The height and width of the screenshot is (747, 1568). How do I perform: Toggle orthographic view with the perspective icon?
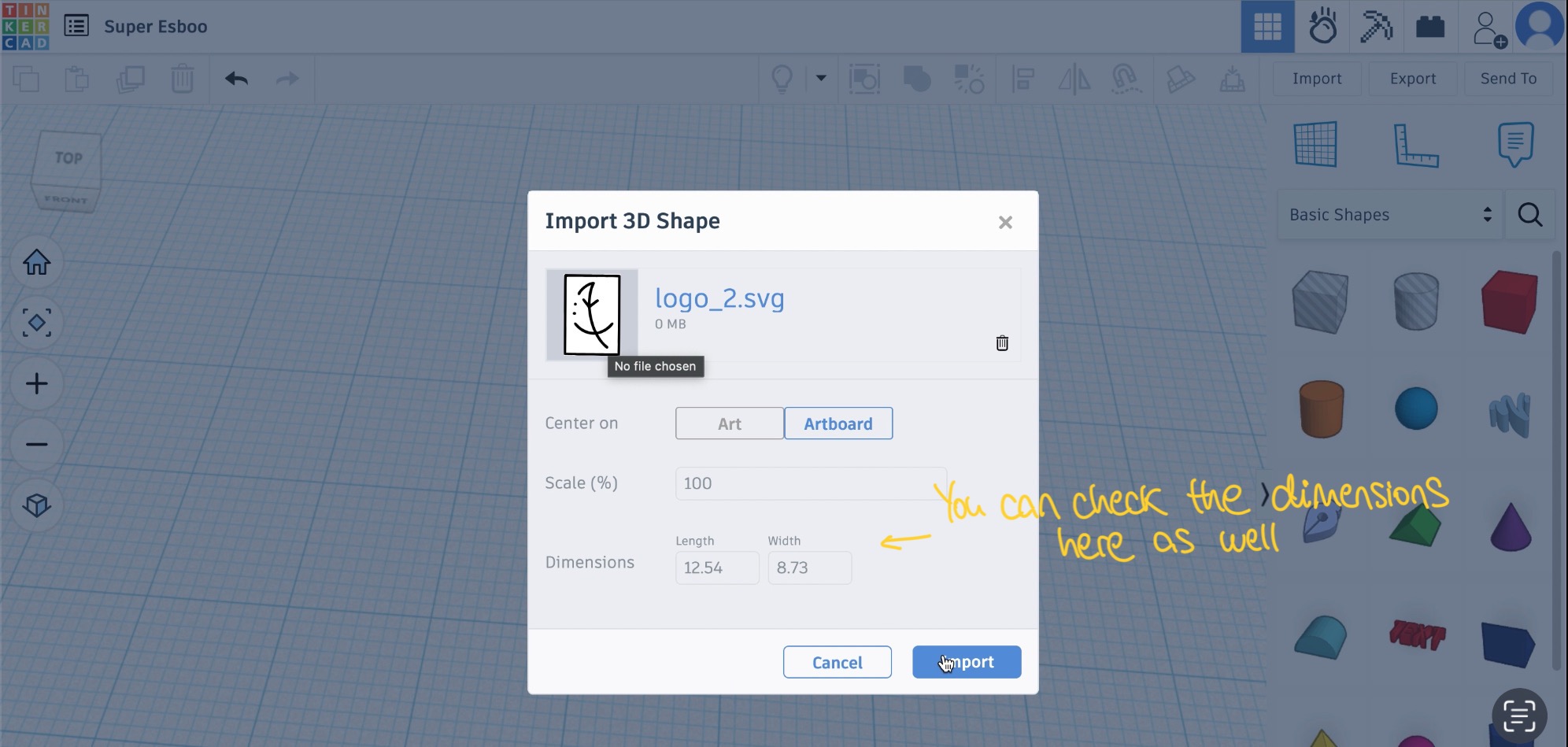click(x=36, y=506)
